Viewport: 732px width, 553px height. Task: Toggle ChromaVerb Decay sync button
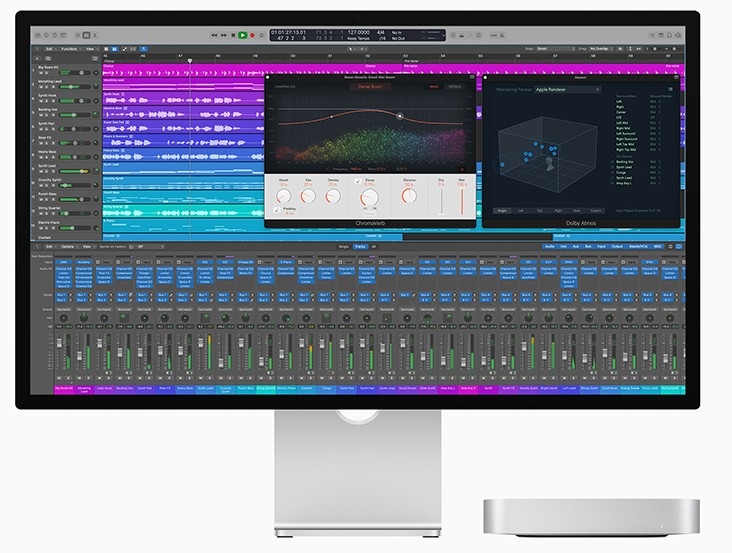[358, 181]
